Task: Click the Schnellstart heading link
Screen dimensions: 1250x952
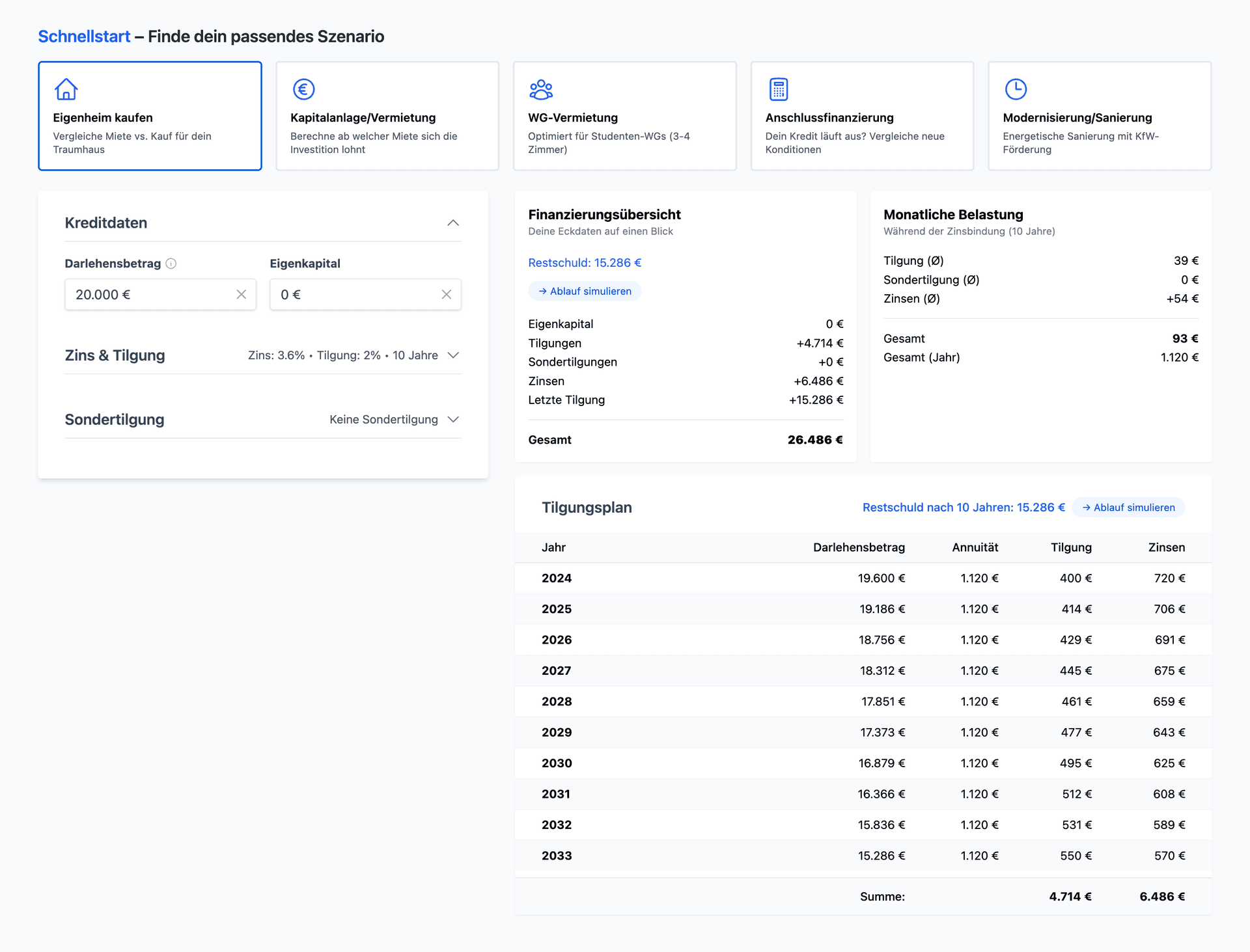Action: 84,36
